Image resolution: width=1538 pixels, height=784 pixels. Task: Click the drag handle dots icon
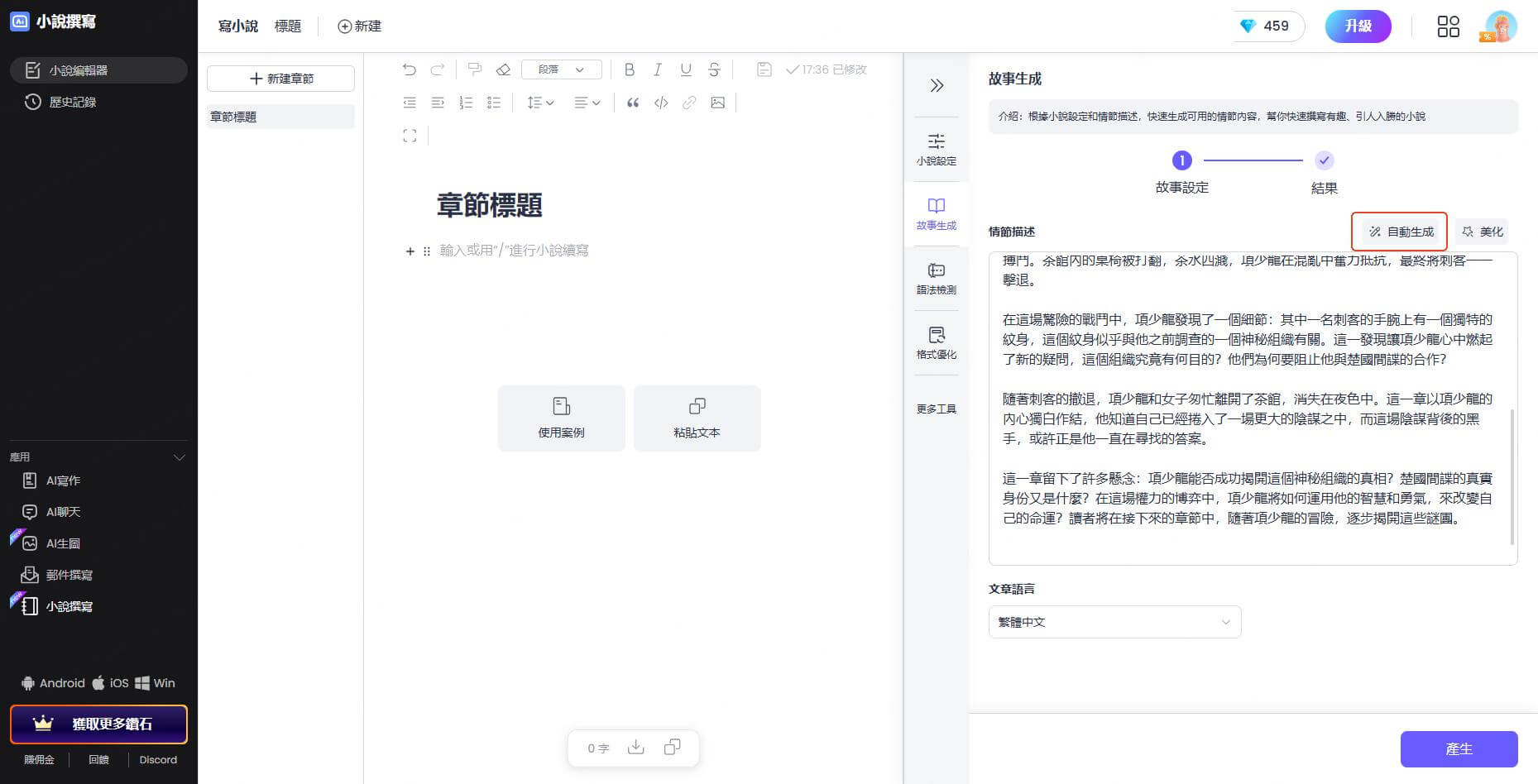pyautogui.click(x=427, y=251)
